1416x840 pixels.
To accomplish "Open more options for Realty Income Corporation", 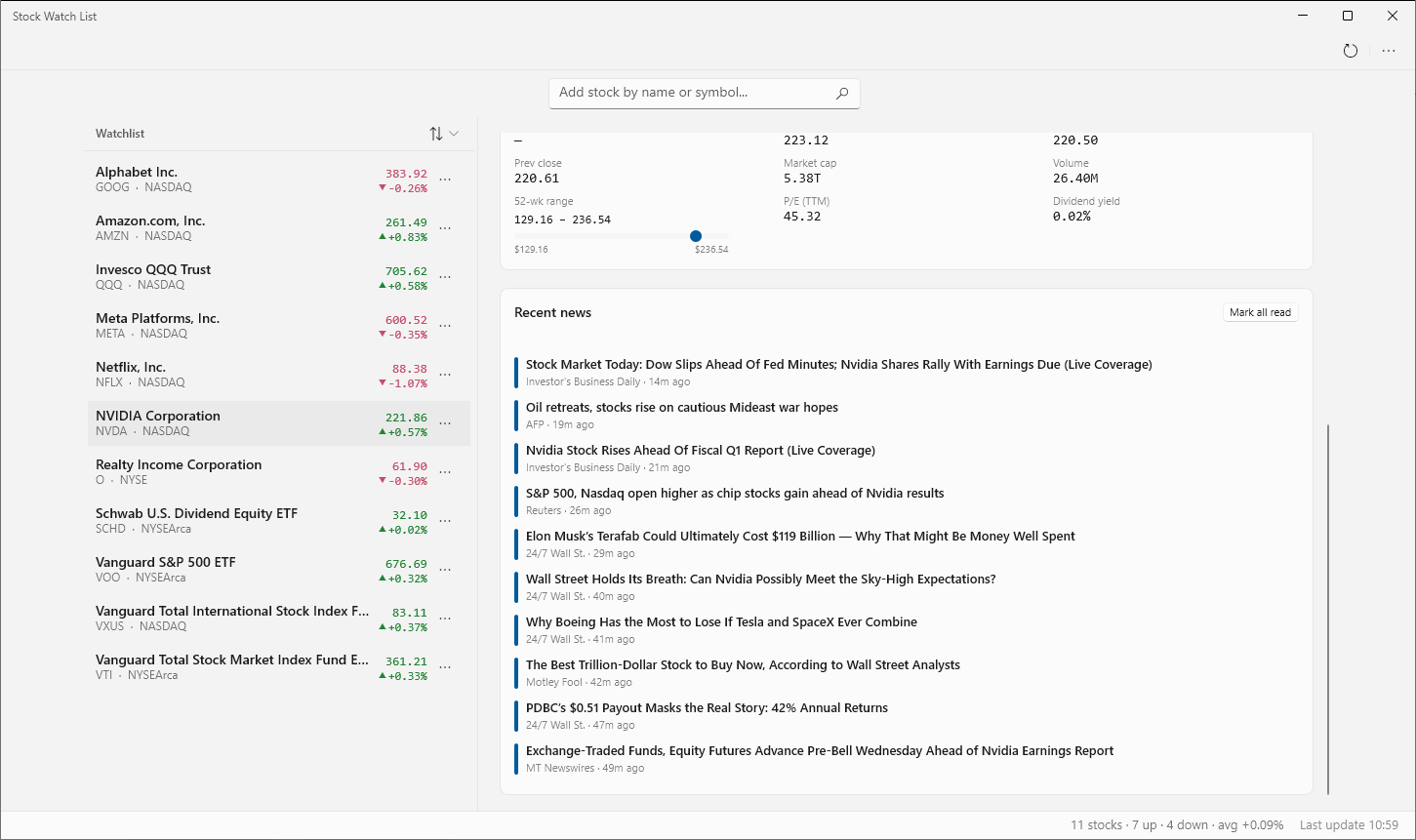I will point(445,472).
